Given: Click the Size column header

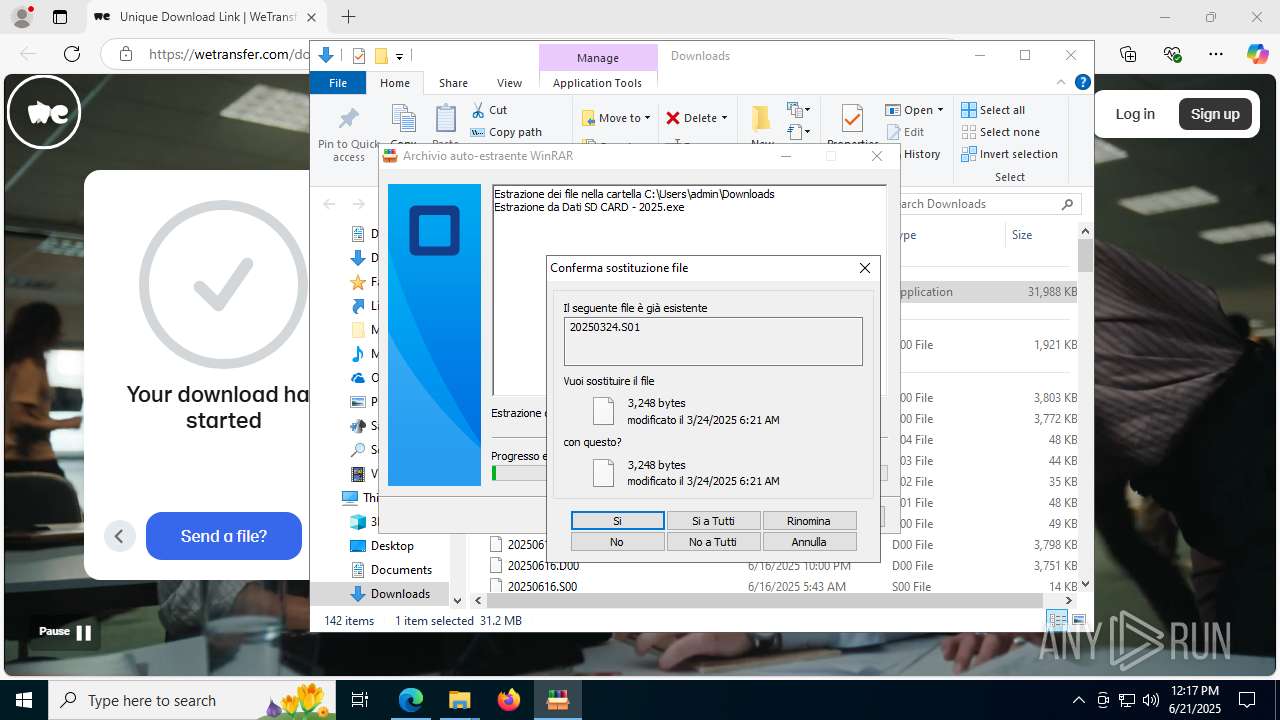Looking at the screenshot, I should 1022,235.
